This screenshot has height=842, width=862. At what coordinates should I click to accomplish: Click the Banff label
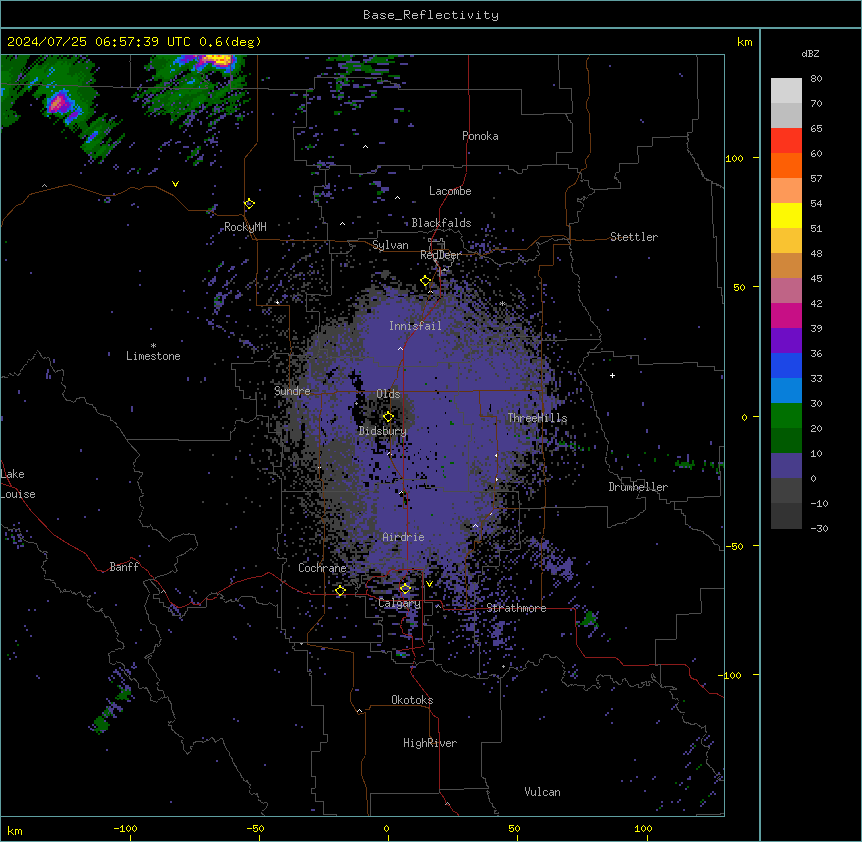point(124,567)
